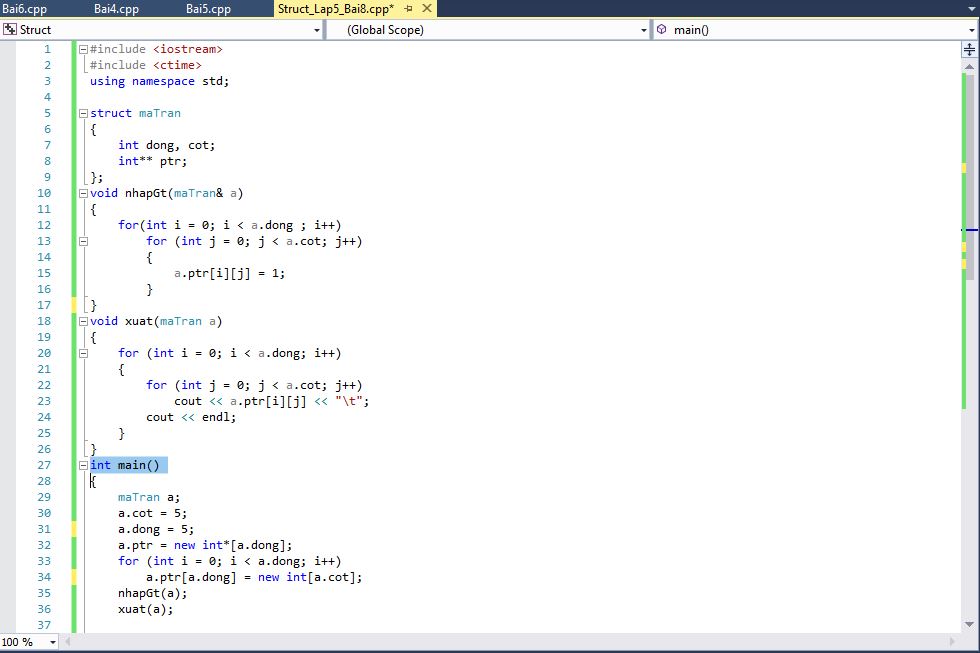Select the Bai5.cpp tab
This screenshot has height=653, width=980.
tap(208, 9)
